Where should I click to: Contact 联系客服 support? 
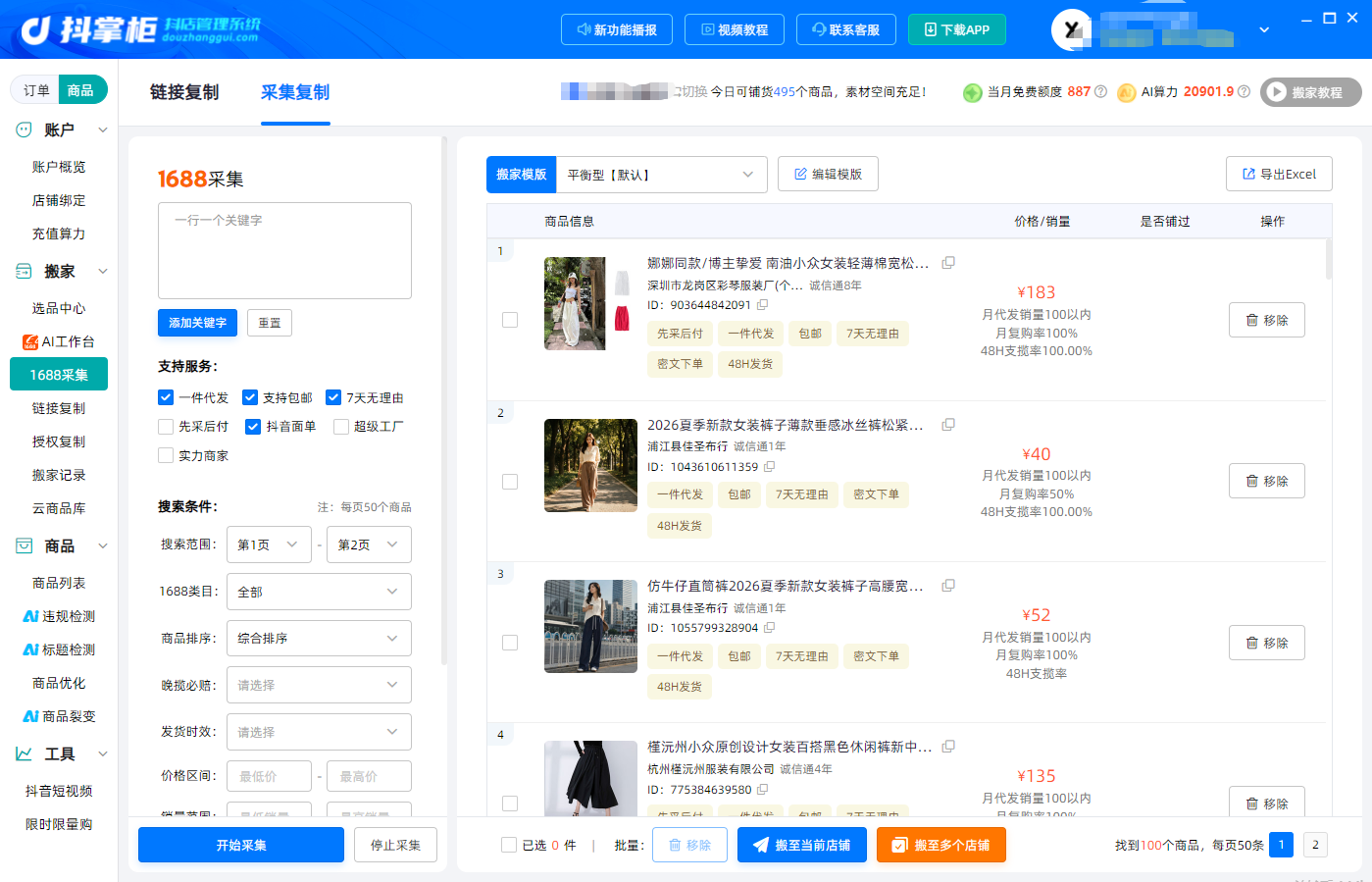(846, 29)
